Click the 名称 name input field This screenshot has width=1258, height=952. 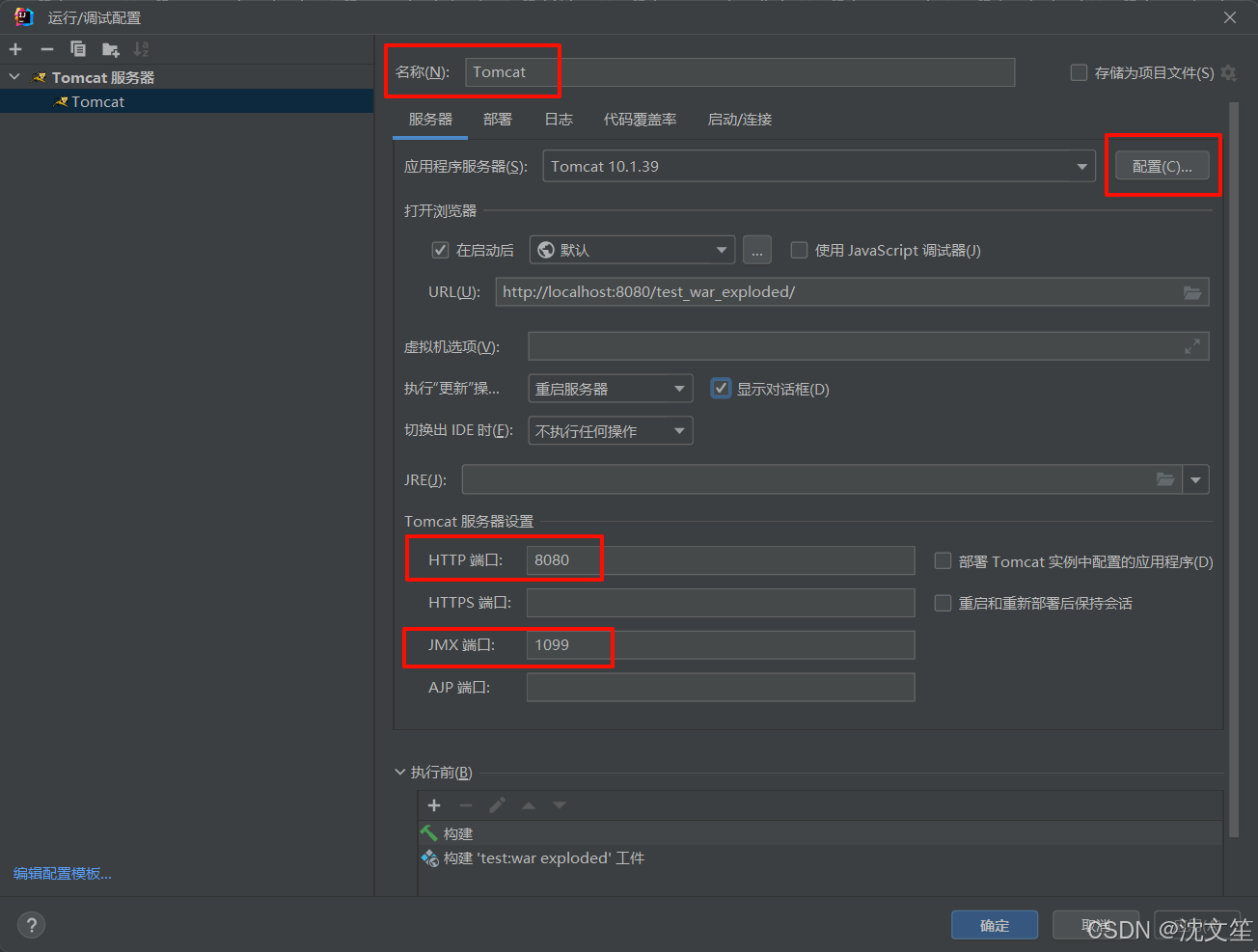pos(740,72)
